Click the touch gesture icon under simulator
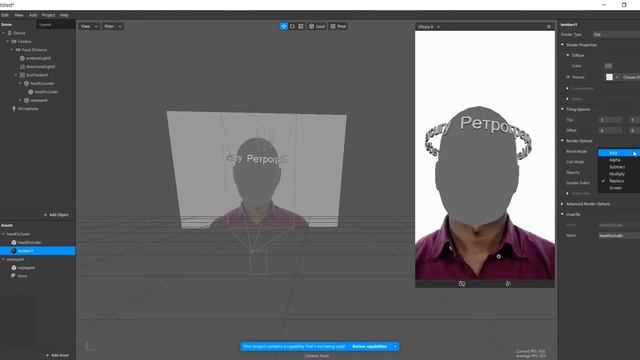Screen dimensions: 640x360 click(x=508, y=284)
